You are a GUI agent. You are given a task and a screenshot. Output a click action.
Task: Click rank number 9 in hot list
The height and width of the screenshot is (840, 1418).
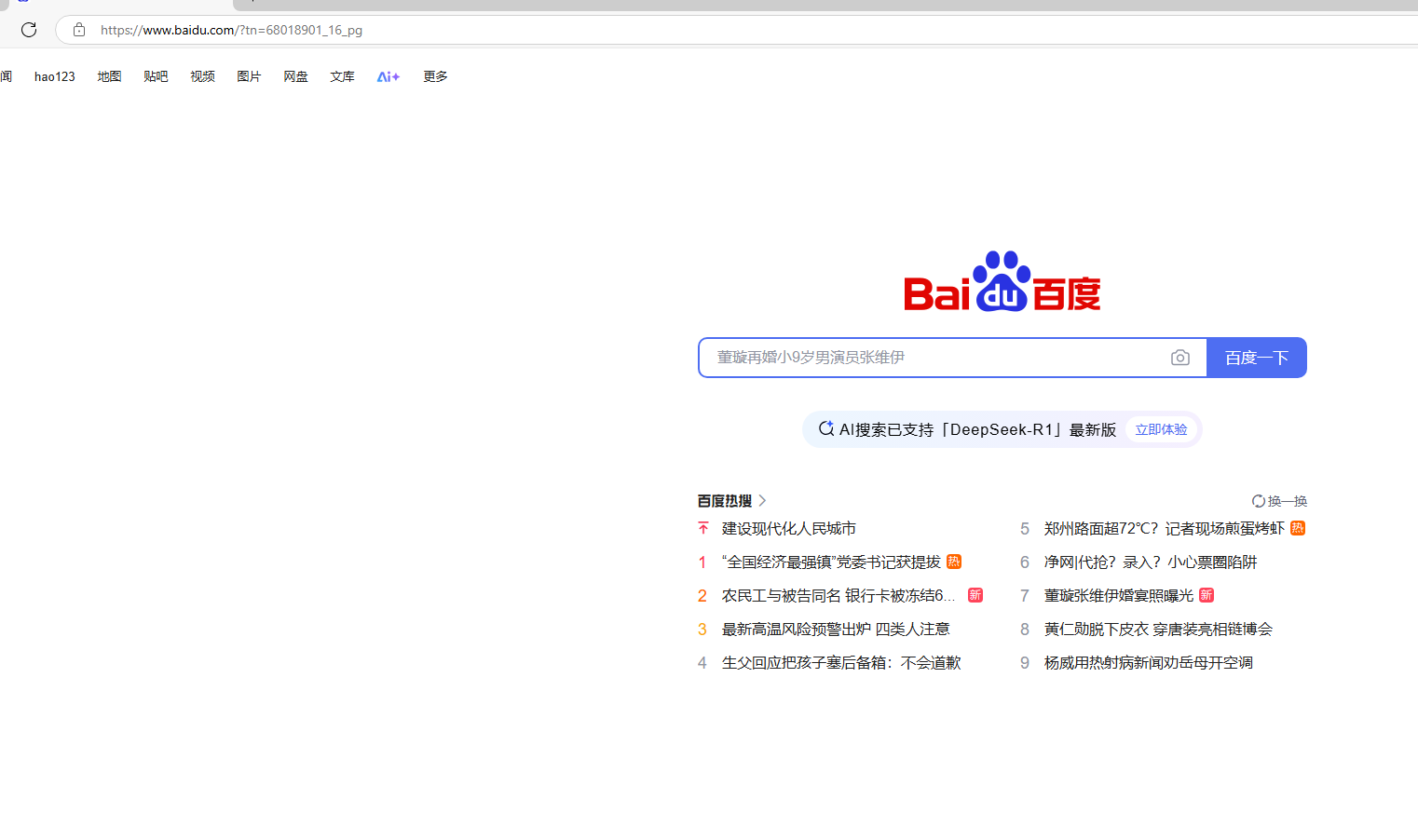(x=1025, y=662)
